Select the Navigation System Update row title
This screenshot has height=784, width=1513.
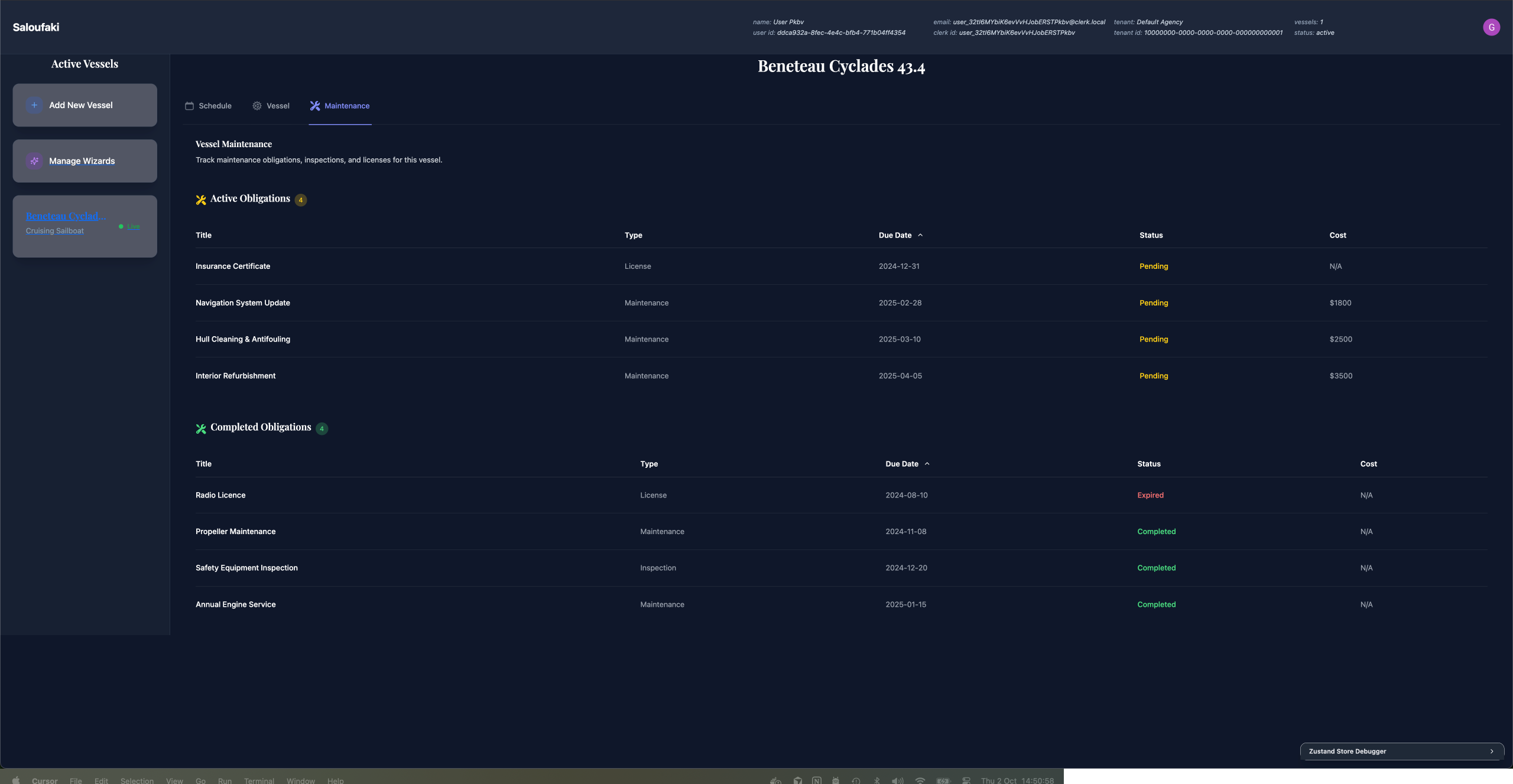(243, 303)
